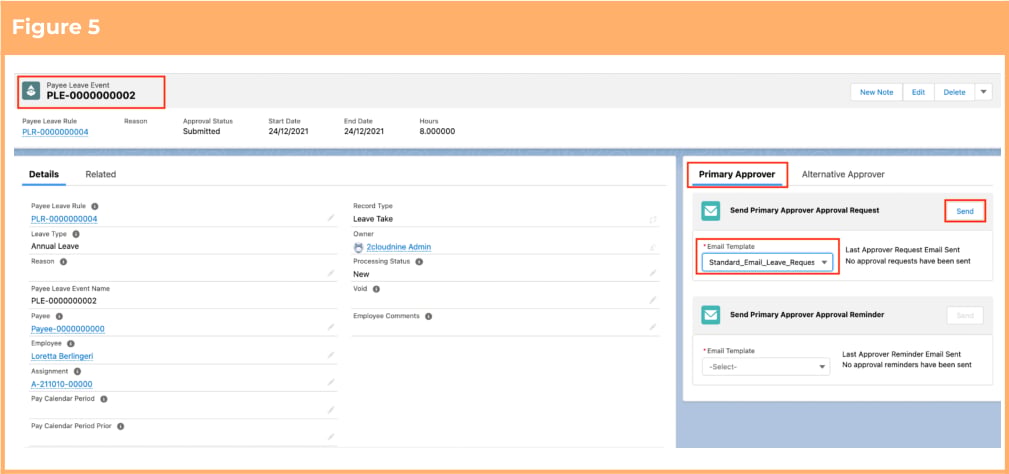The image size is (1009, 474).
Task: Open PLR-0000000004 link in Details section
Action: tap(64, 219)
